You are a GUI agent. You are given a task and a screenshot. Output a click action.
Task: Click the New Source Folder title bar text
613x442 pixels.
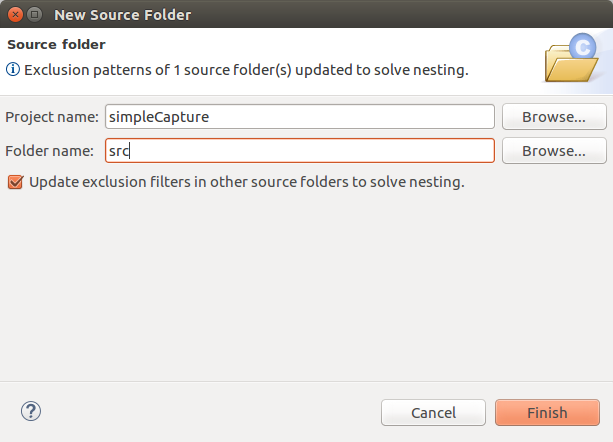click(122, 15)
